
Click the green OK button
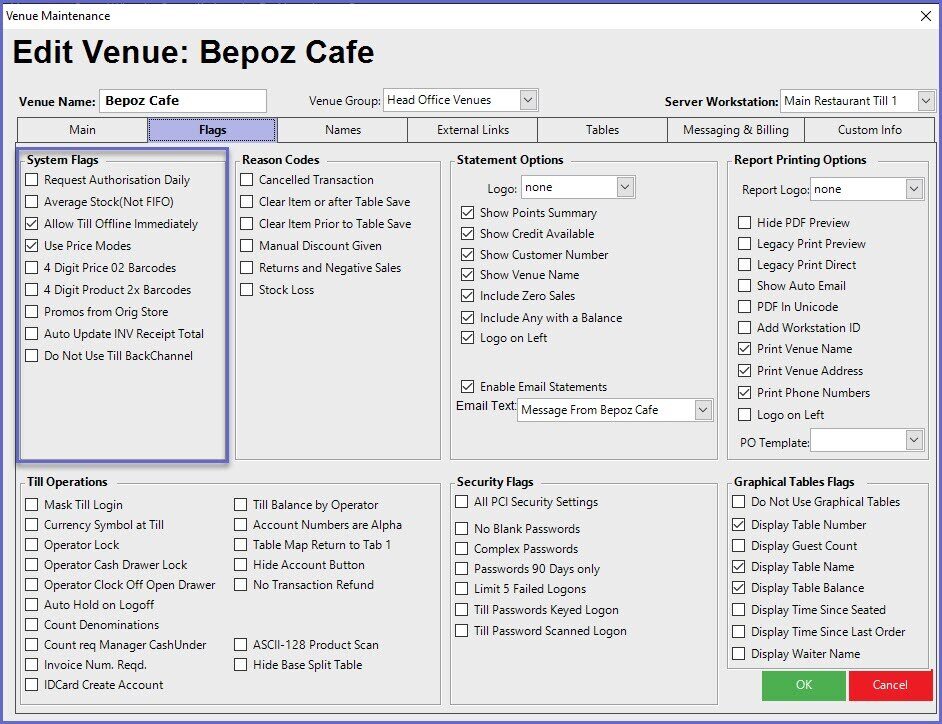(x=803, y=685)
